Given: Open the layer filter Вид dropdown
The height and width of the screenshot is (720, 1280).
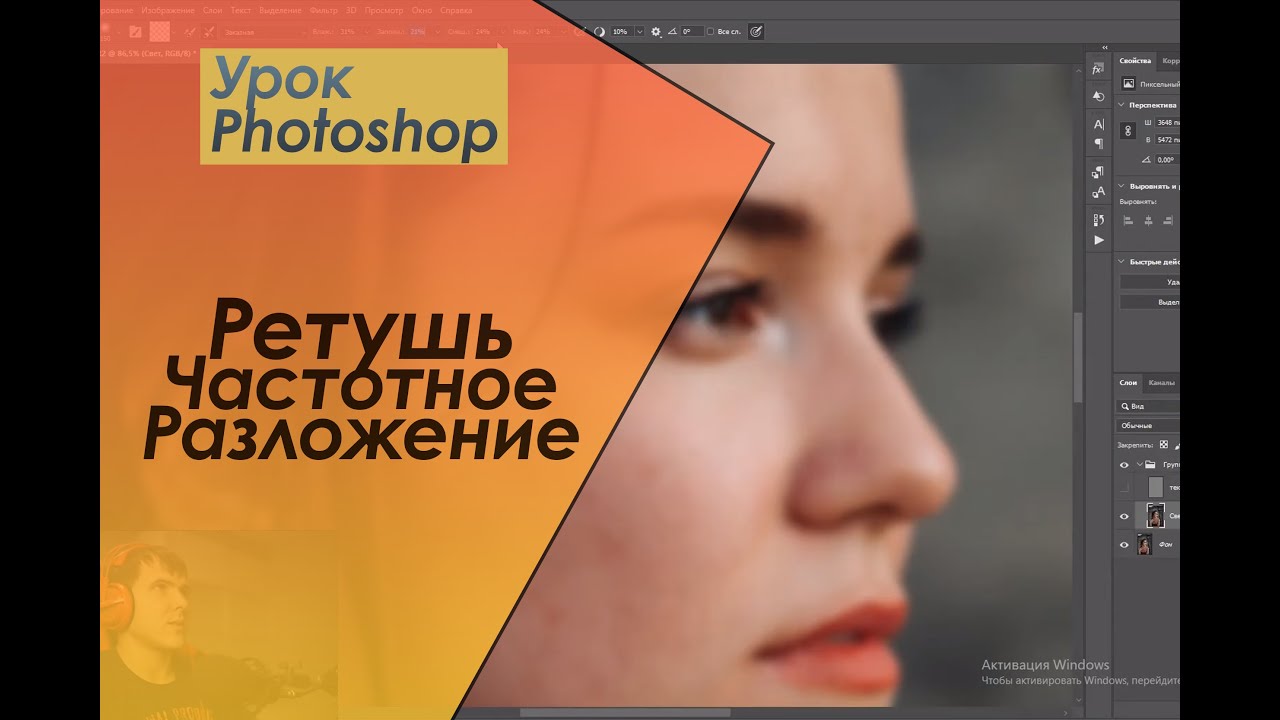Looking at the screenshot, I should coord(1148,407).
